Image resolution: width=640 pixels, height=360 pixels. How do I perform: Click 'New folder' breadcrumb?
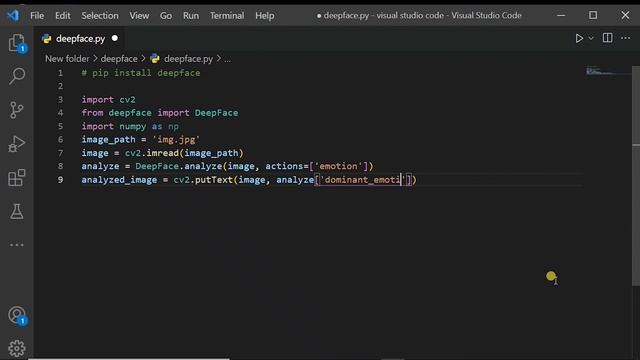[67, 59]
